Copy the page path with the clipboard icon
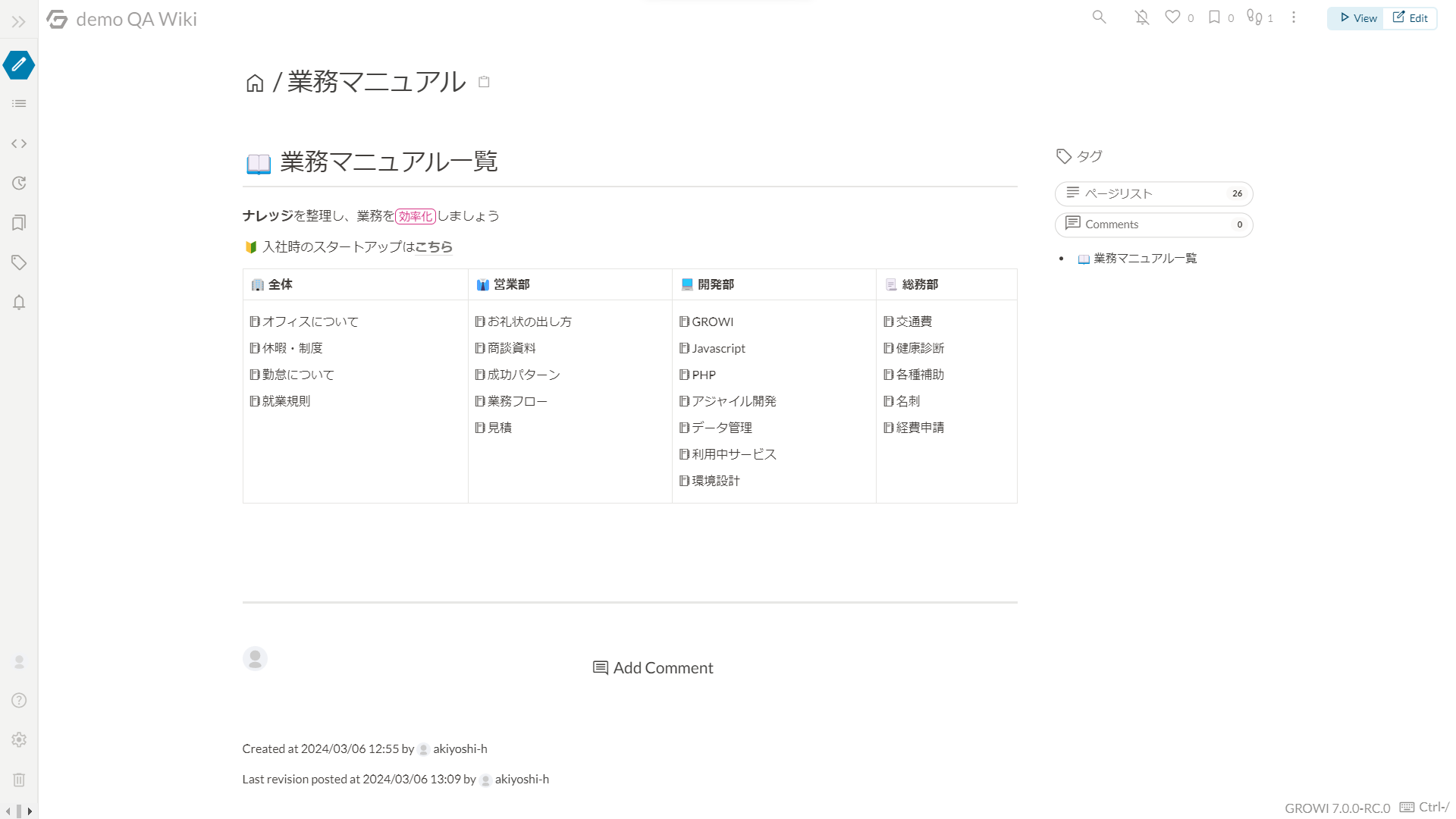This screenshot has height=819, width=1456. tap(484, 81)
